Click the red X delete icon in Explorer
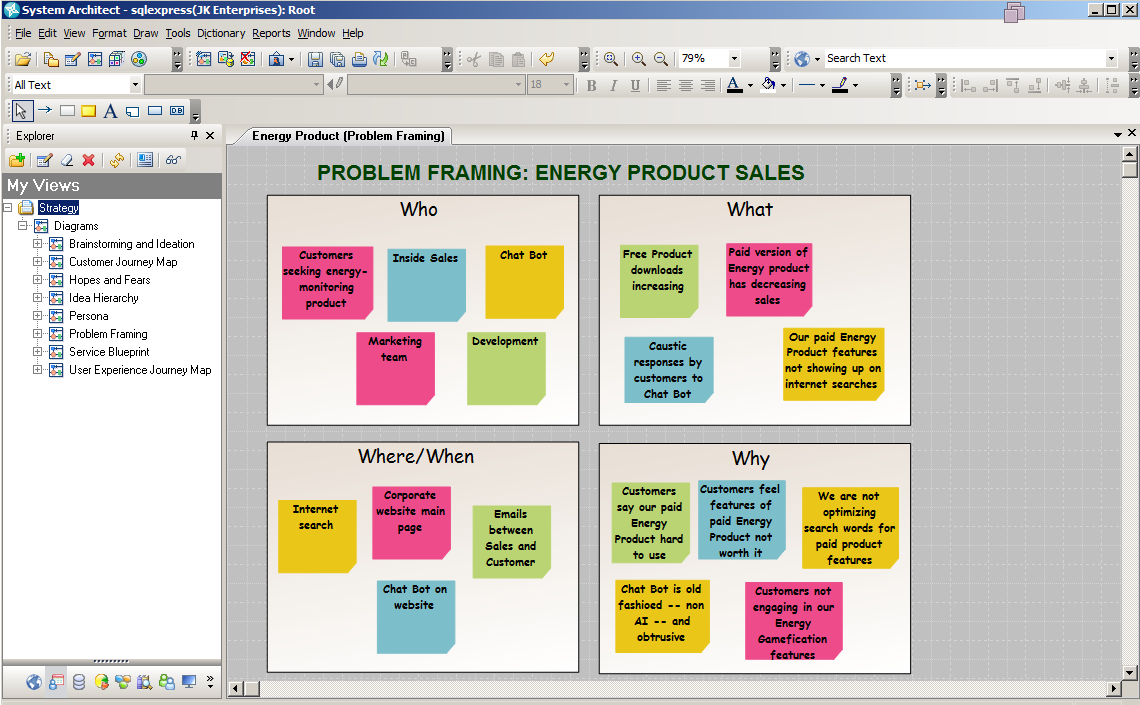This screenshot has width=1140, height=705. click(x=88, y=160)
